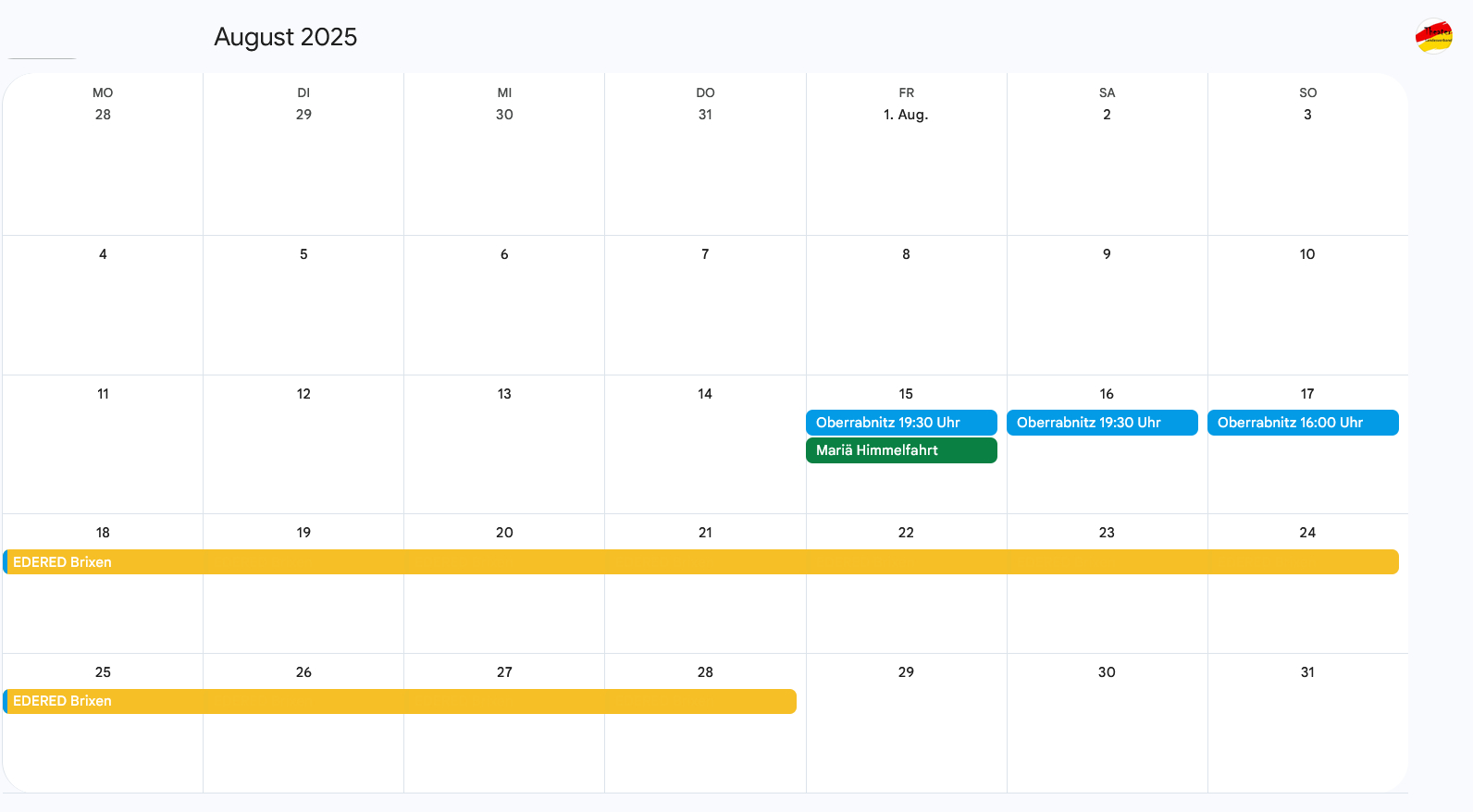
Task: Click the DI weekday header
Action: 303,92
